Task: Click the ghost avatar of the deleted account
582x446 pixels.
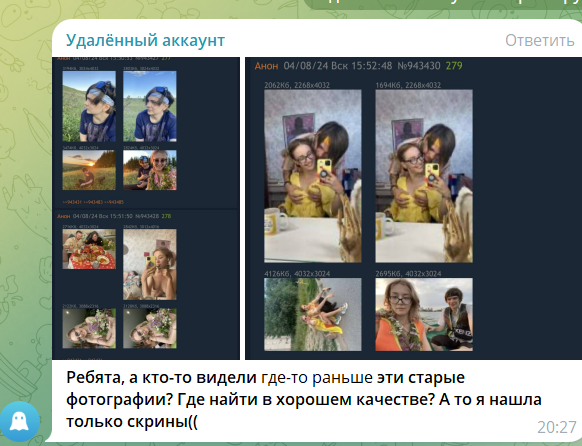Action: pos(19,421)
